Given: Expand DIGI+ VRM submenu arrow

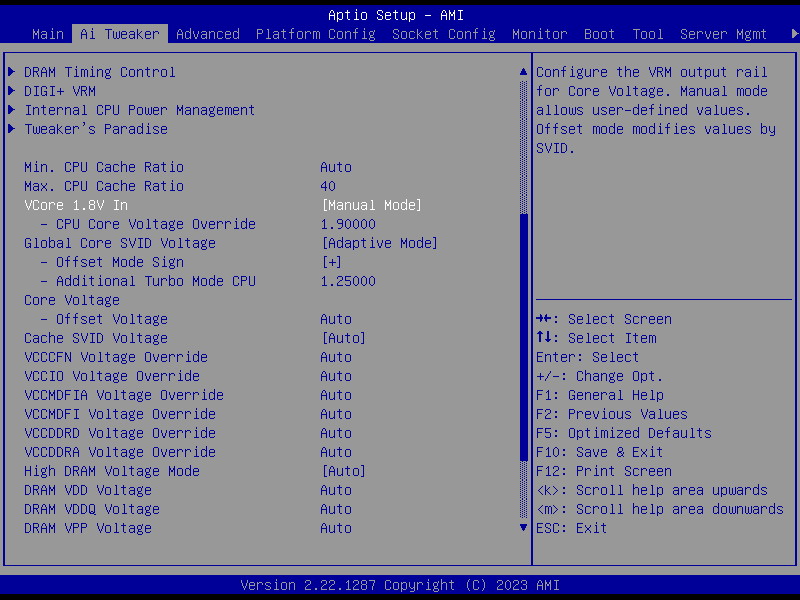Looking at the screenshot, I should point(12,91).
